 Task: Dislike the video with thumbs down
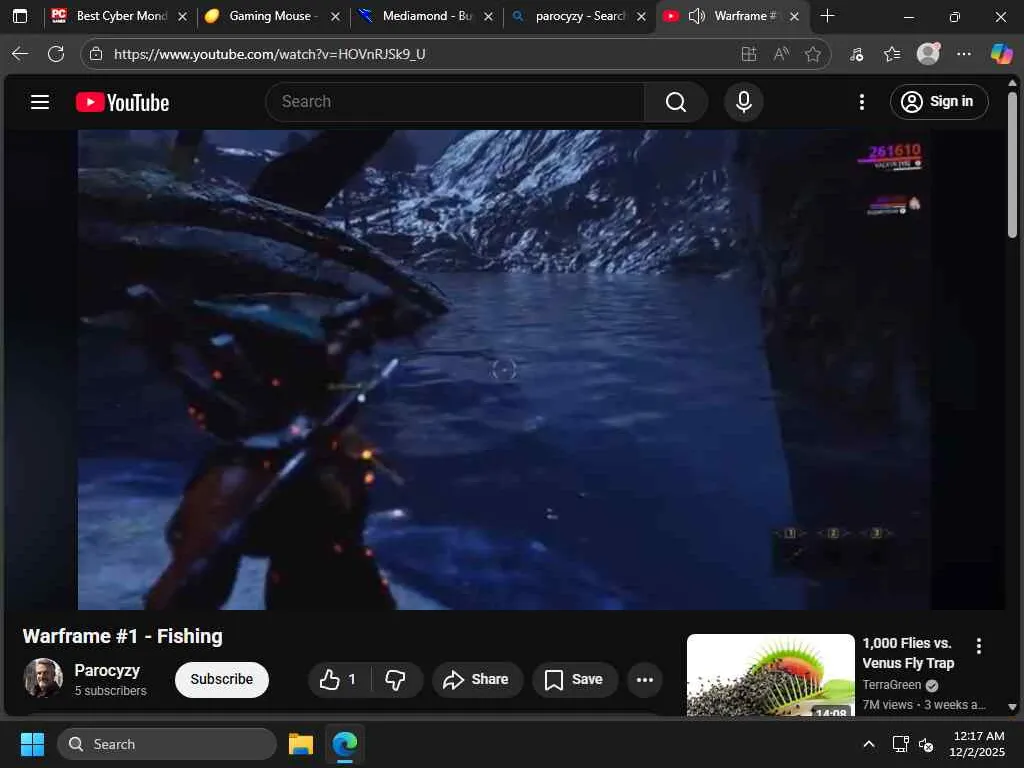[x=396, y=679]
